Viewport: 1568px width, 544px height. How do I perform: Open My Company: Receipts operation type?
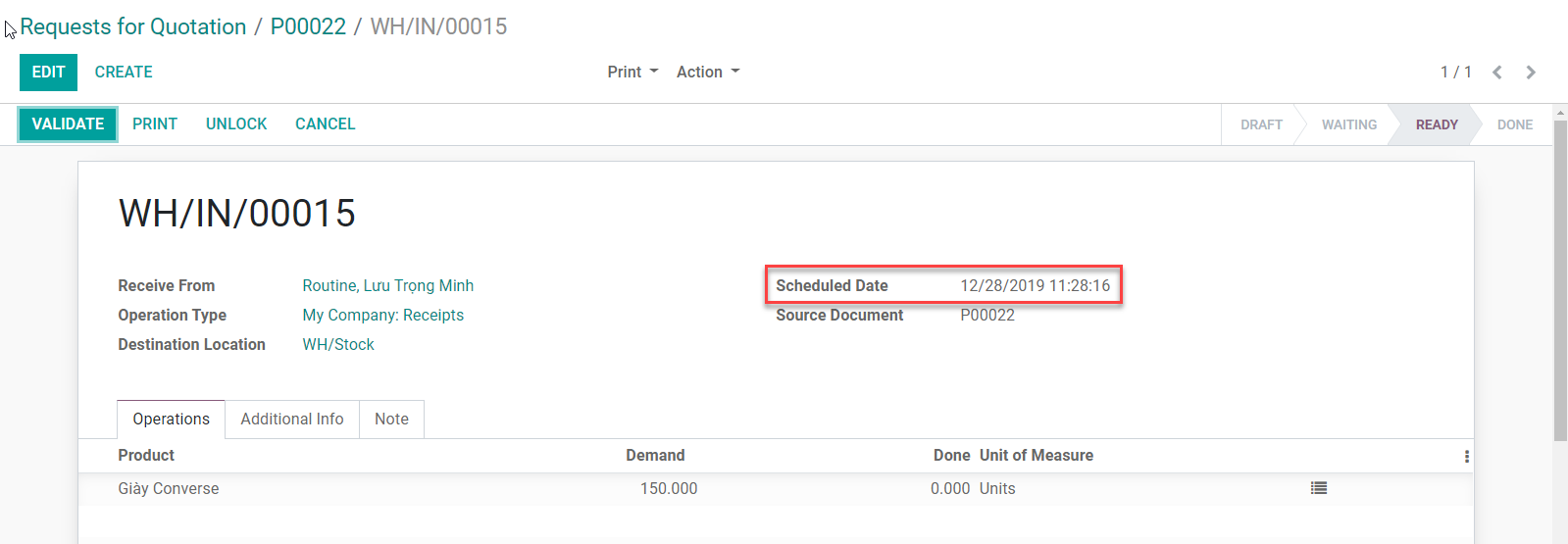click(382, 316)
